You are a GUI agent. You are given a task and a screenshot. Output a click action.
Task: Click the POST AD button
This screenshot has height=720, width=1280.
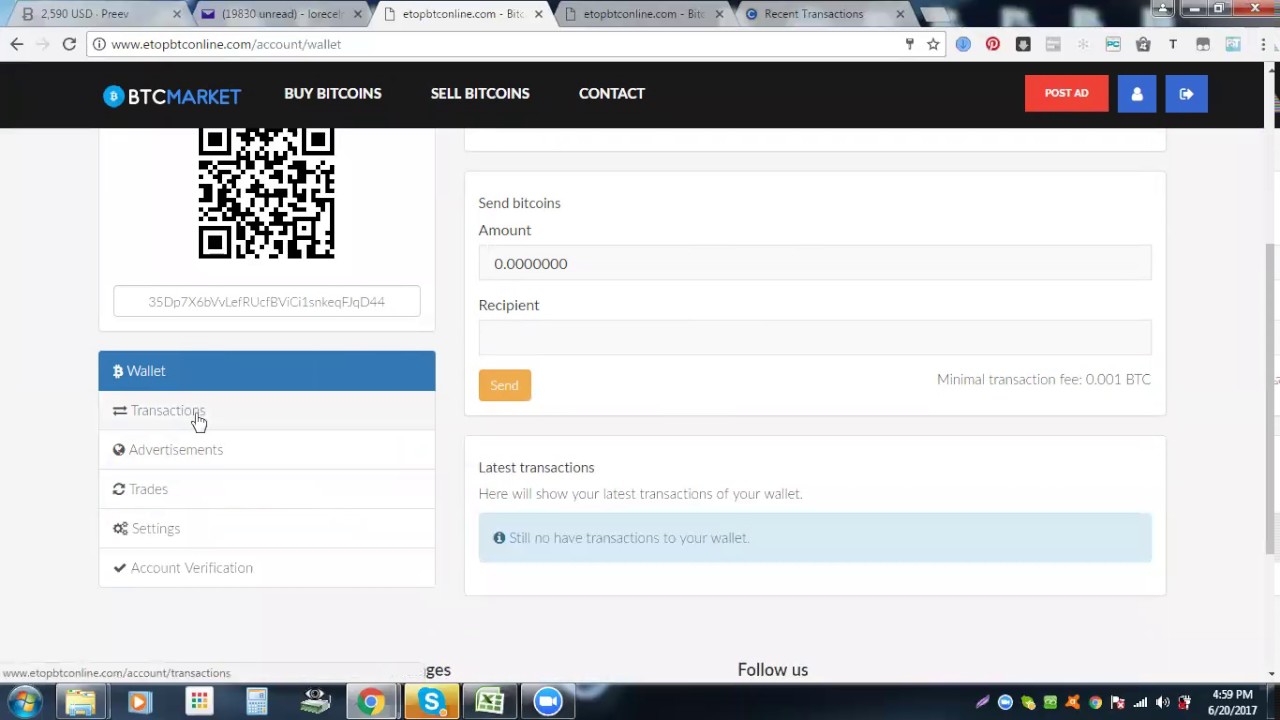click(x=1066, y=93)
